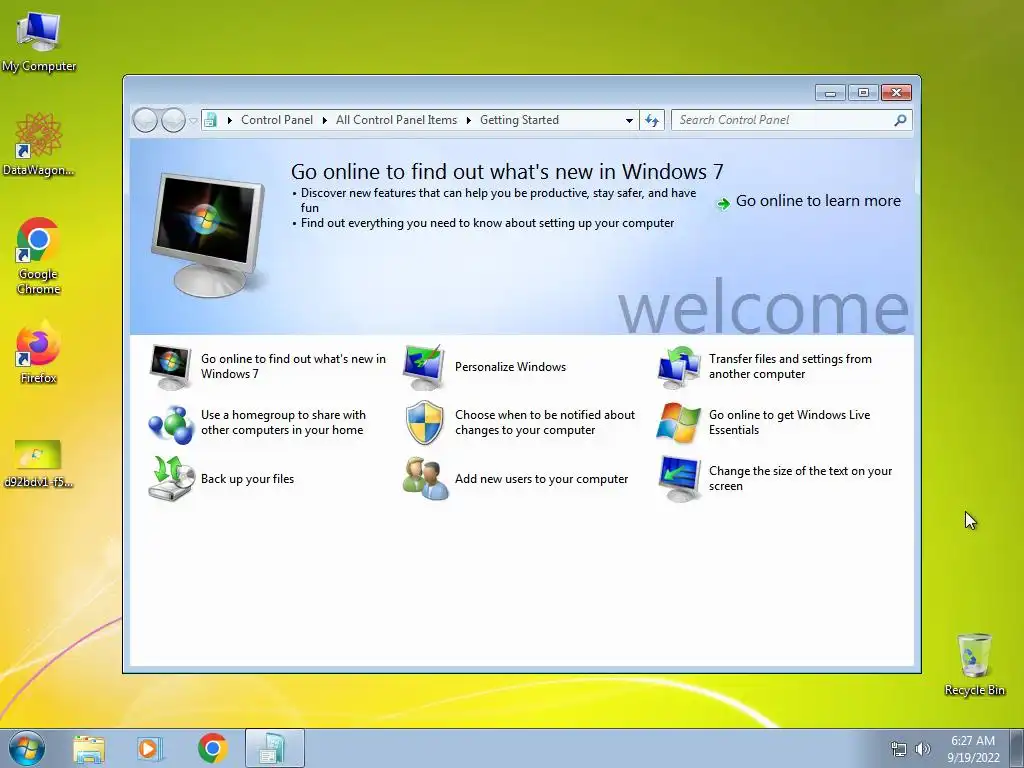Open Change the size of the text link
The image size is (1024, 768).
point(801,479)
